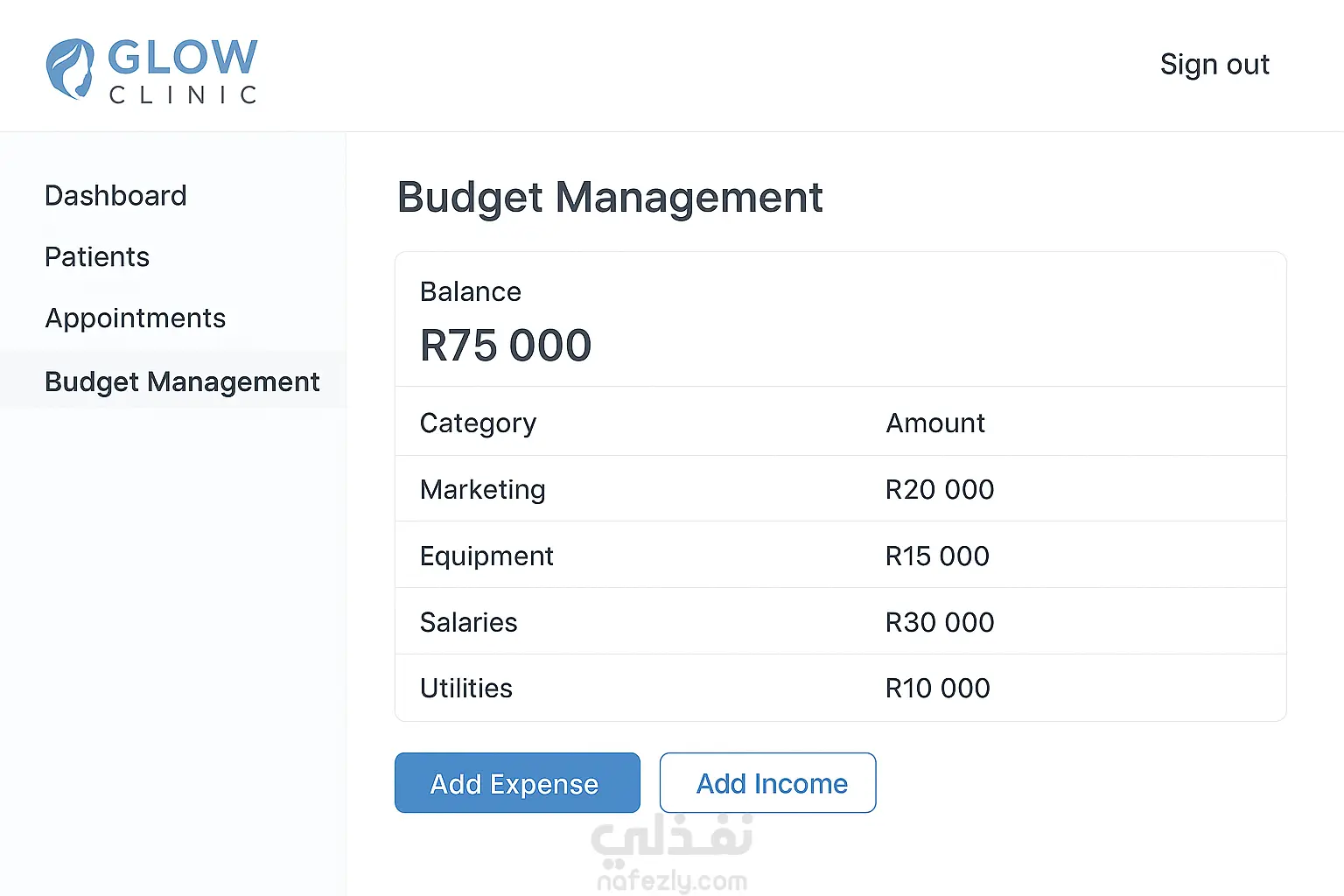This screenshot has height=896, width=1344.
Task: Open Appointments in the sidebar
Action: click(x=136, y=318)
